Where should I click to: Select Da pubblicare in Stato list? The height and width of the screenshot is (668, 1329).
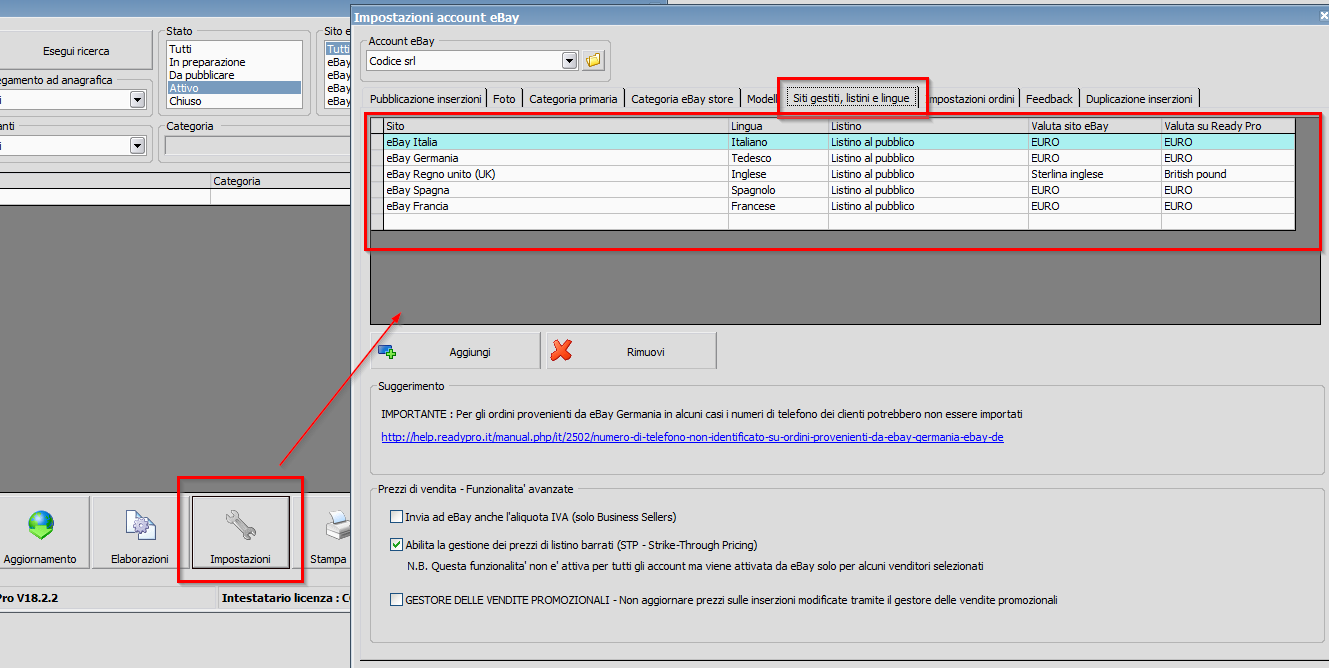(x=234, y=75)
